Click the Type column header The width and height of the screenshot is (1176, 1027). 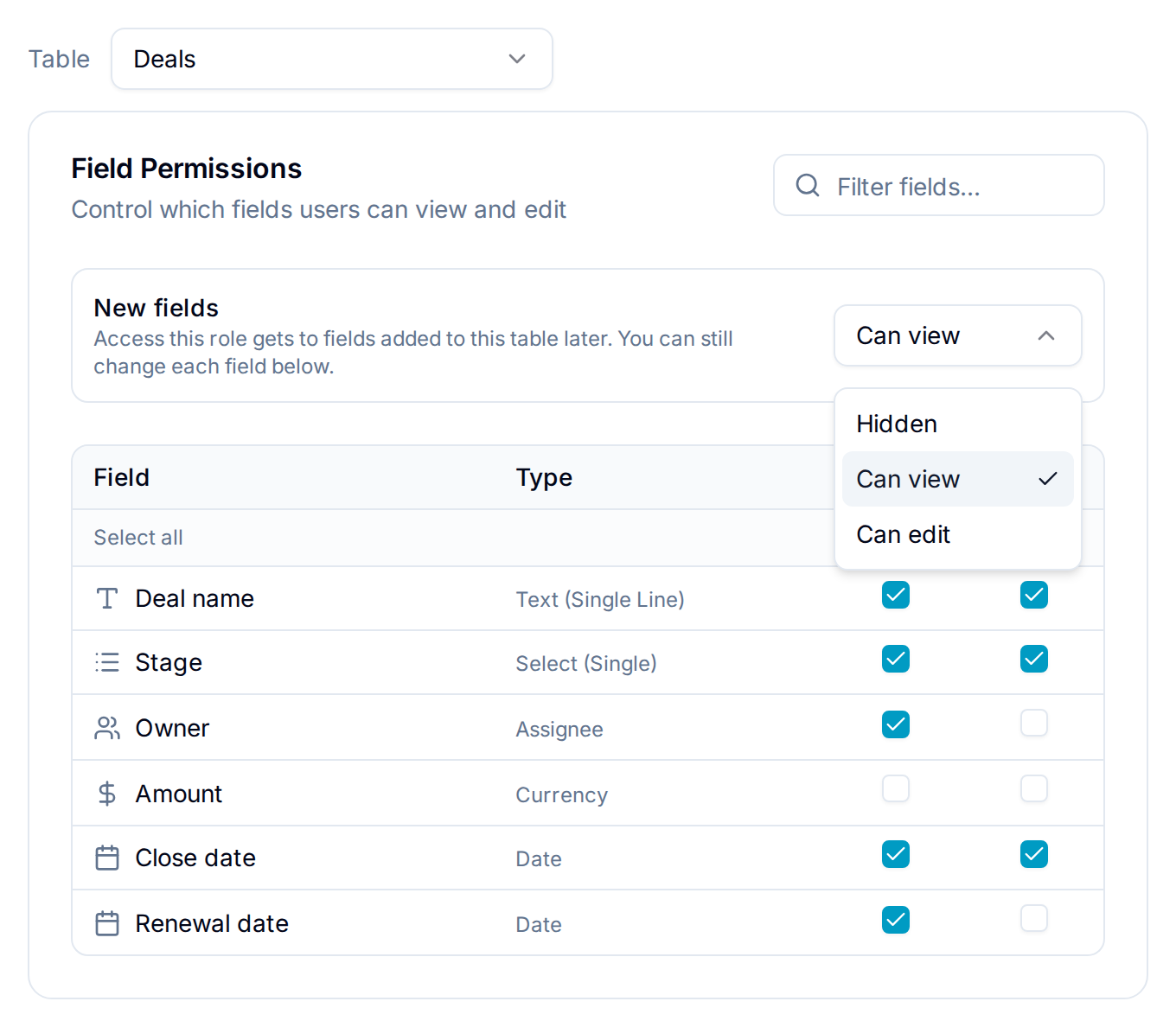point(544,477)
